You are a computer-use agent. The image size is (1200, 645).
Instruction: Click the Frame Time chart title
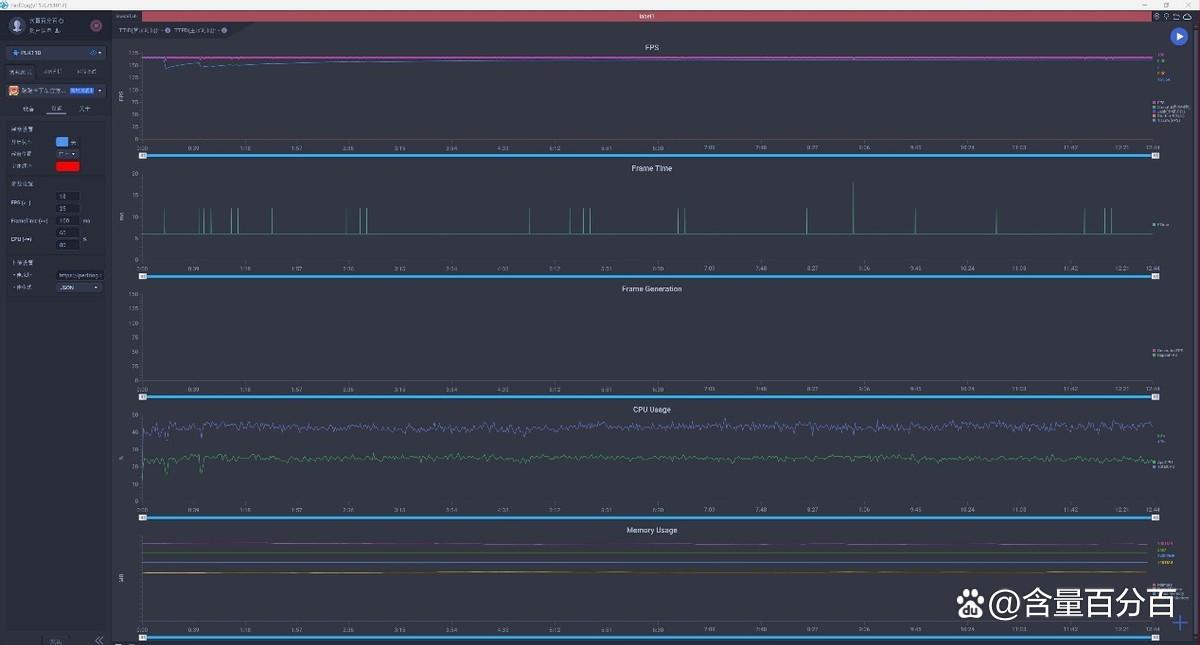(652, 168)
